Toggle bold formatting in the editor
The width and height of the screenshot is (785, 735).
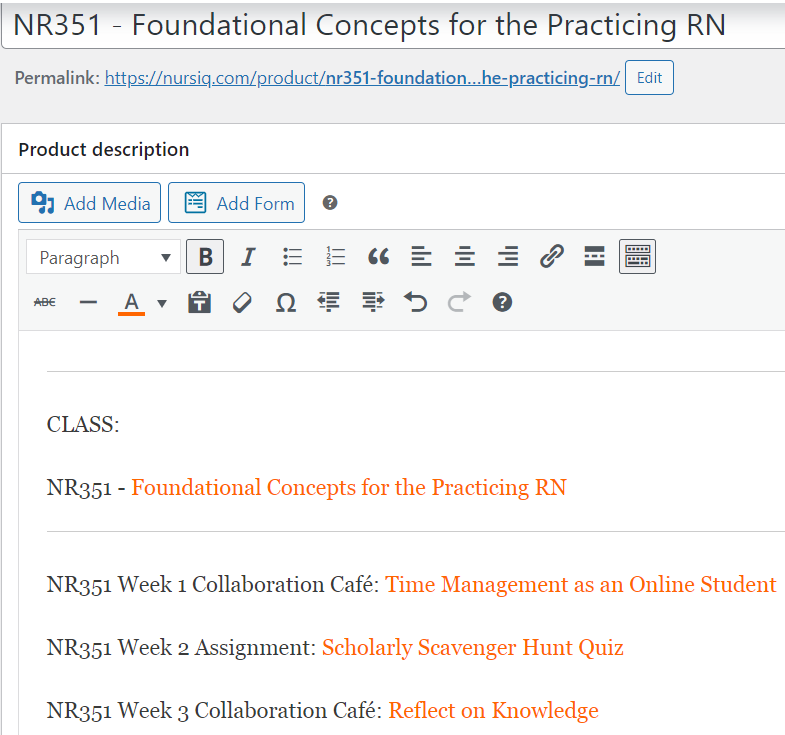[205, 258]
